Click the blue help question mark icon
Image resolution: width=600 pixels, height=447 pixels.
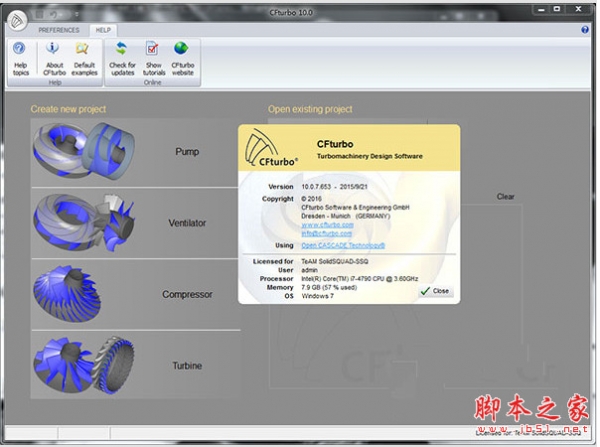tap(585, 29)
